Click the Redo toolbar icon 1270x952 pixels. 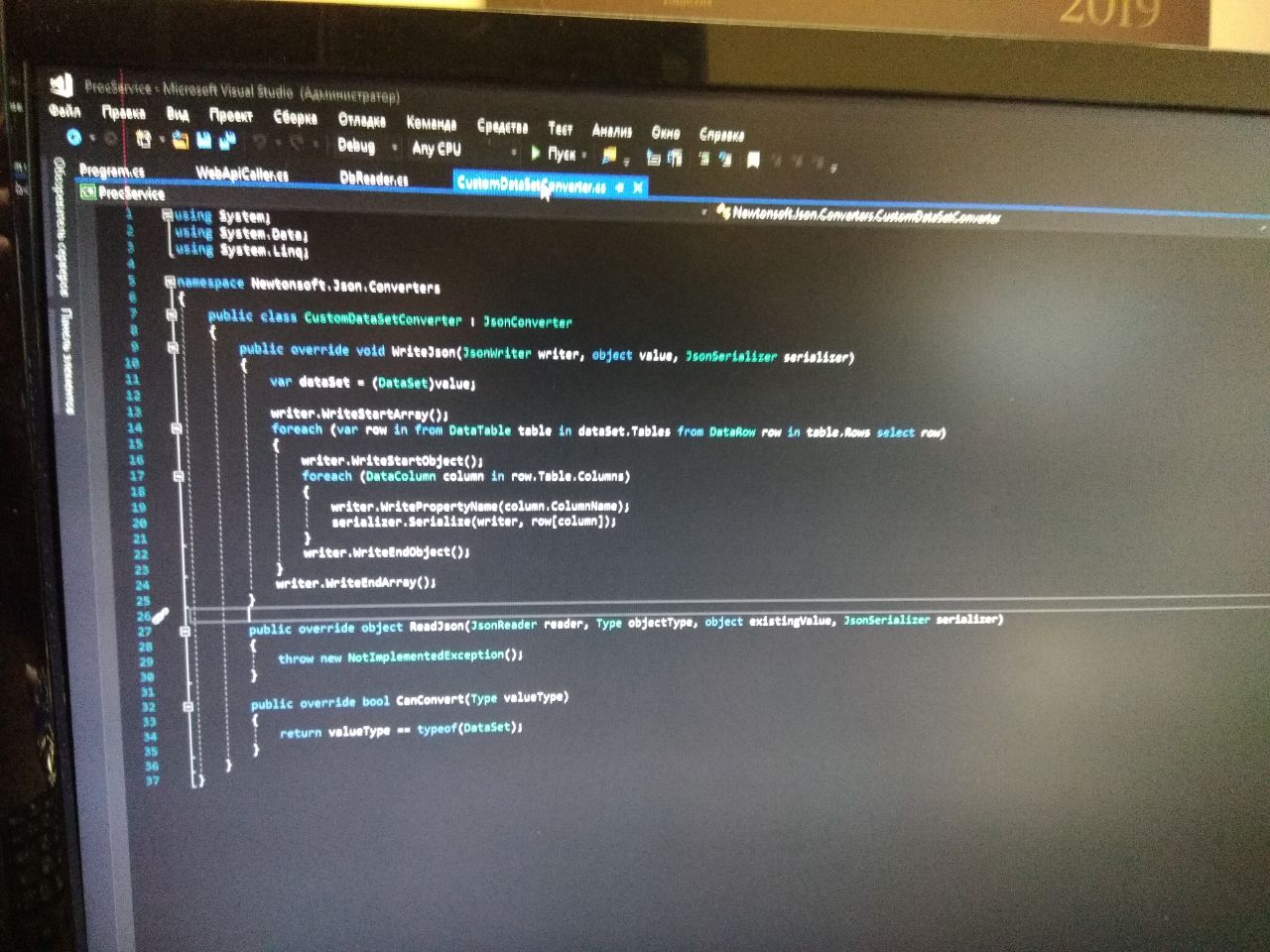[297, 144]
